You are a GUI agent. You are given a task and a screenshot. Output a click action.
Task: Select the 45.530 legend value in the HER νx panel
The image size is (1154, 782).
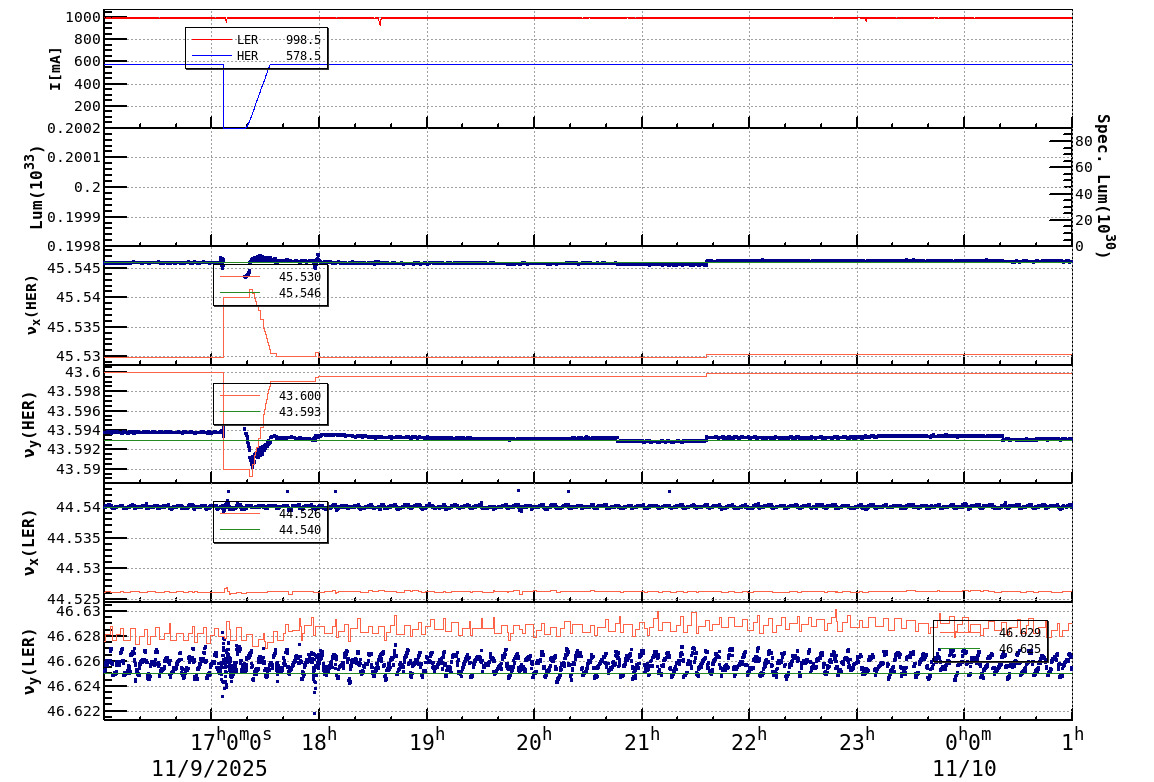click(299, 276)
